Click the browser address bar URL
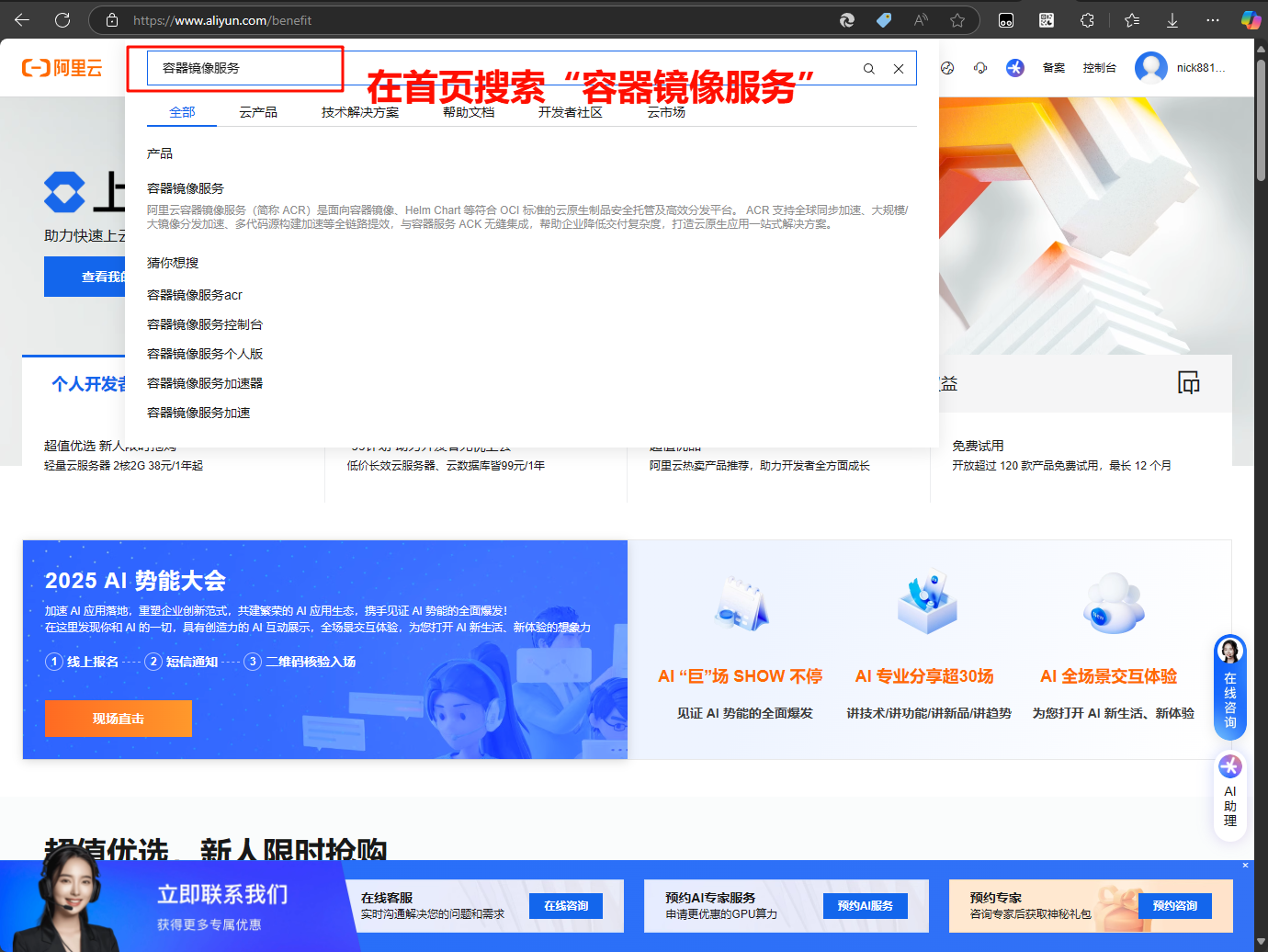The image size is (1268, 952). click(222, 20)
